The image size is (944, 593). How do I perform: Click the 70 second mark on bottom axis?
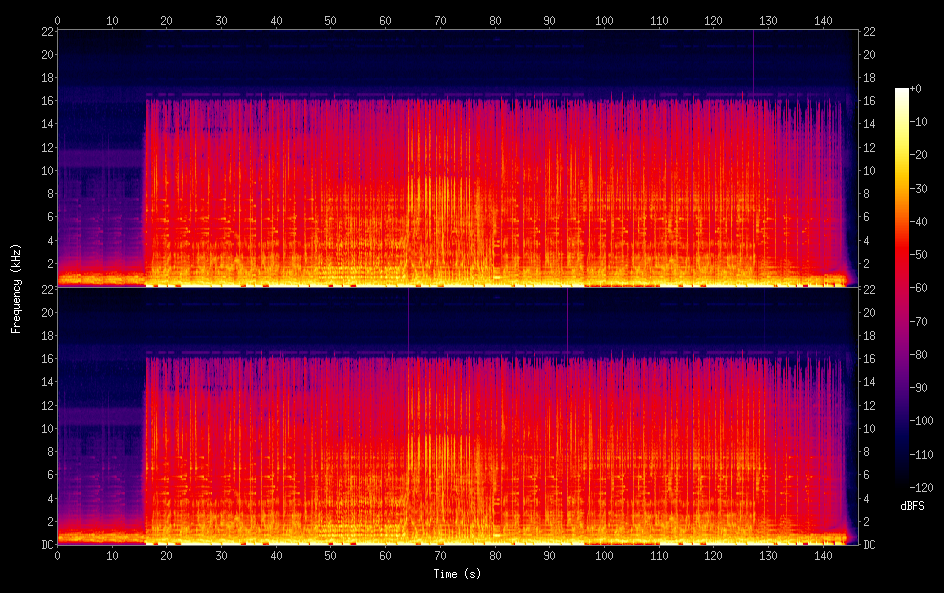[x=440, y=555]
